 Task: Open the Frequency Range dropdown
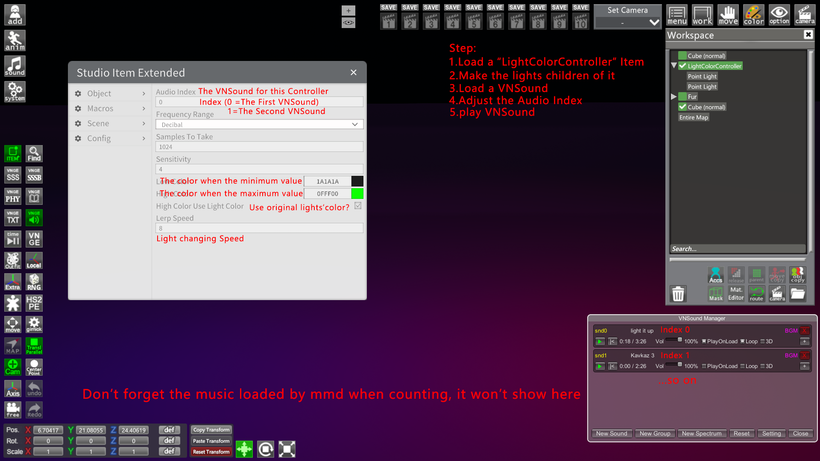[259, 124]
